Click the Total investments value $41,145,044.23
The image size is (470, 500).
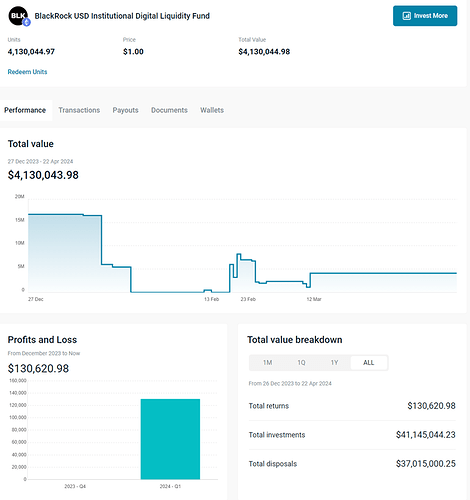[426, 435]
